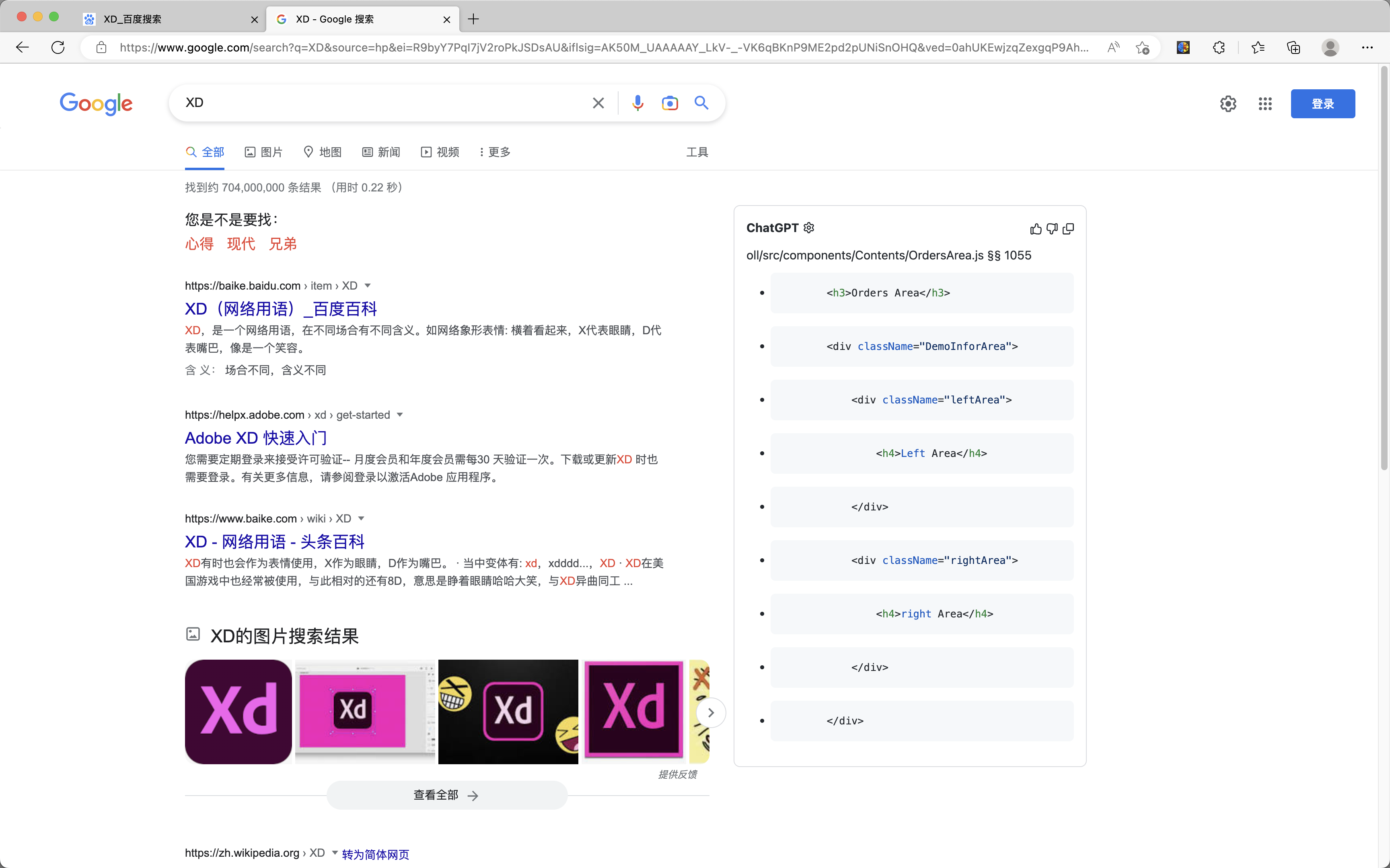Open the Adobe XD 快速入门 link
Viewport: 1390px width, 868px height.
click(255, 438)
